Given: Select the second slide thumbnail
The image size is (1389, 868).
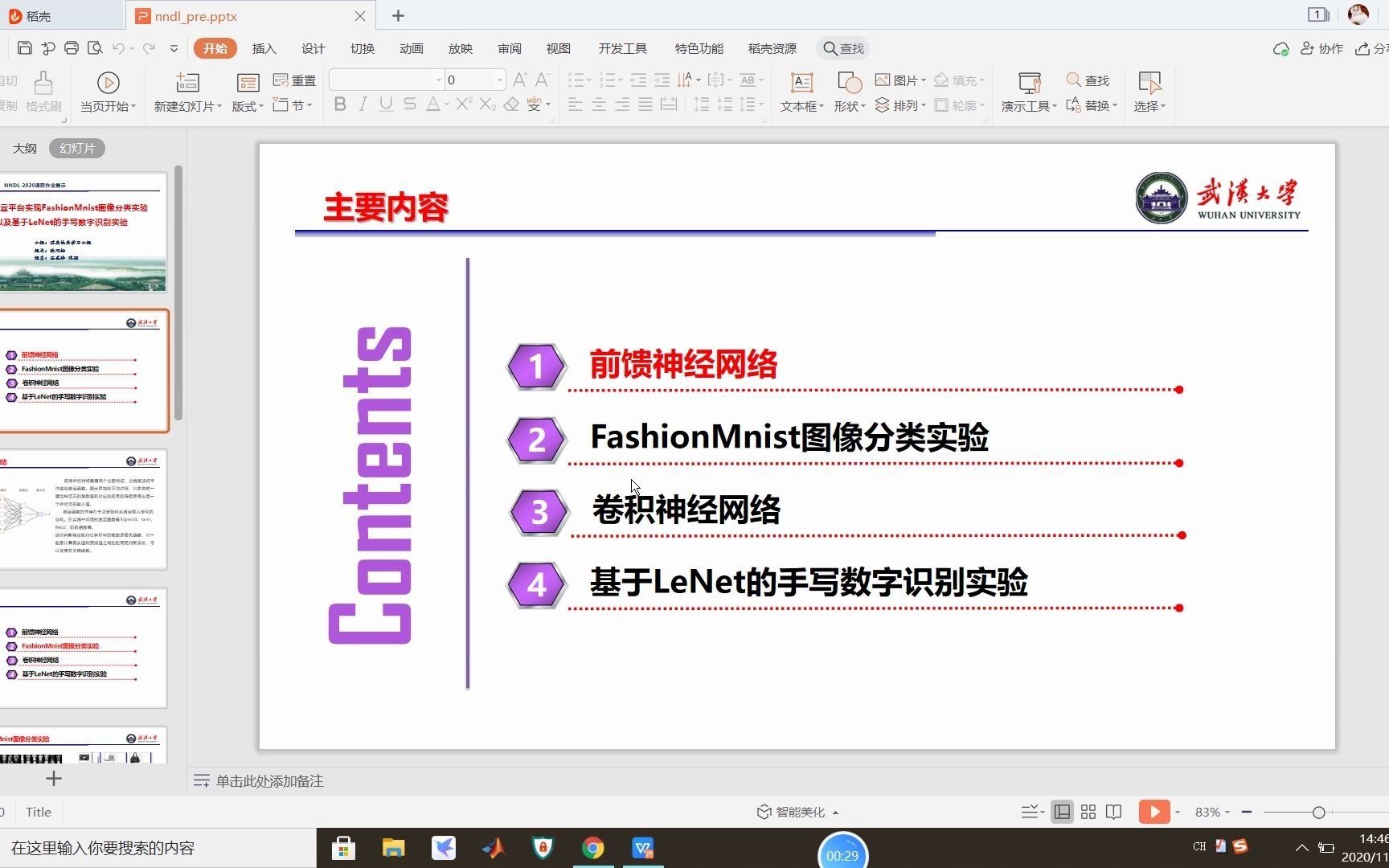Looking at the screenshot, I should point(84,371).
